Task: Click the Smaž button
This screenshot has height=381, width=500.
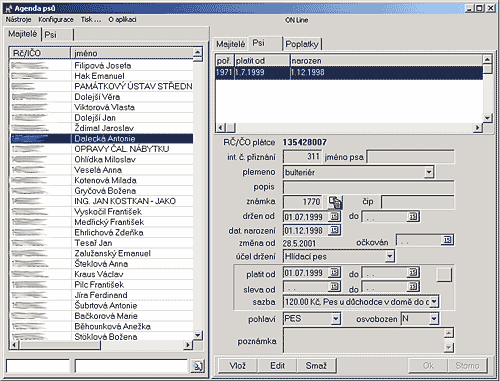Action: (x=316, y=366)
